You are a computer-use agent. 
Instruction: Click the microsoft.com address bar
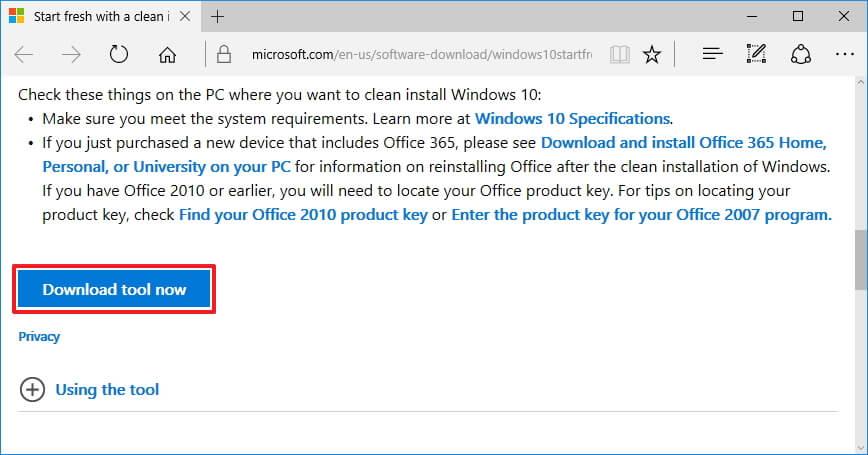421,54
